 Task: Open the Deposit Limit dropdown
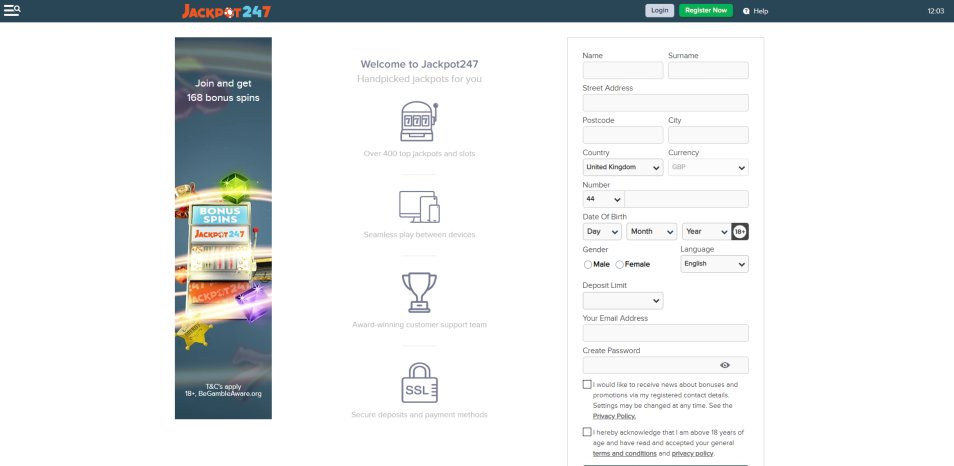point(623,301)
